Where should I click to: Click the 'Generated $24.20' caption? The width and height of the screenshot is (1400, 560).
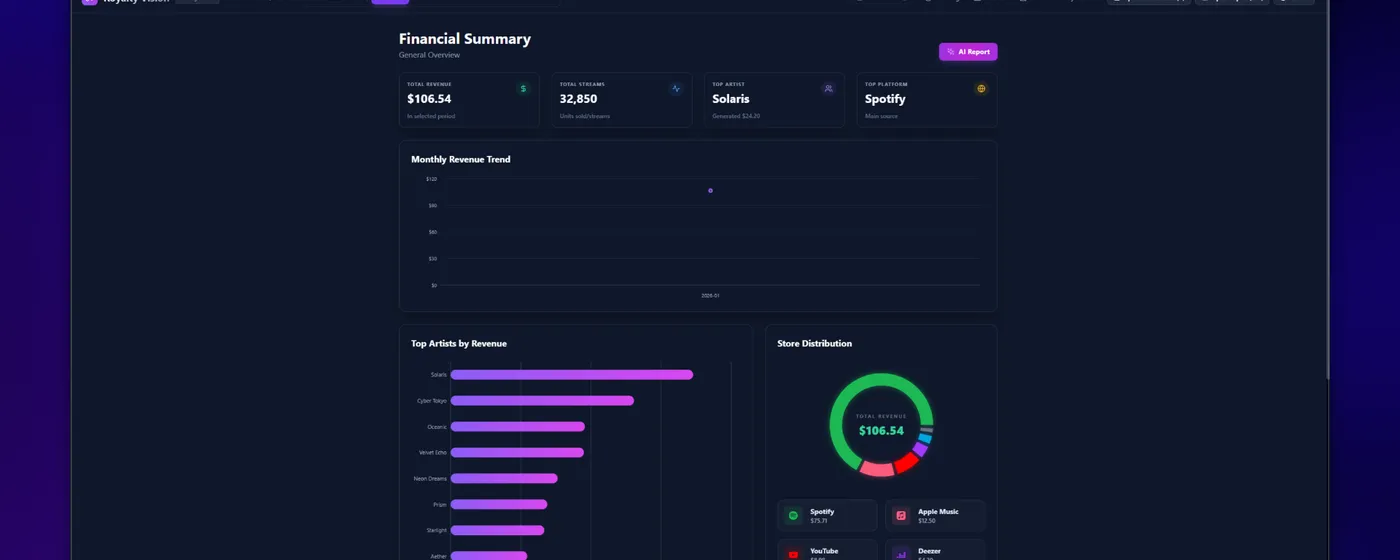click(736, 116)
